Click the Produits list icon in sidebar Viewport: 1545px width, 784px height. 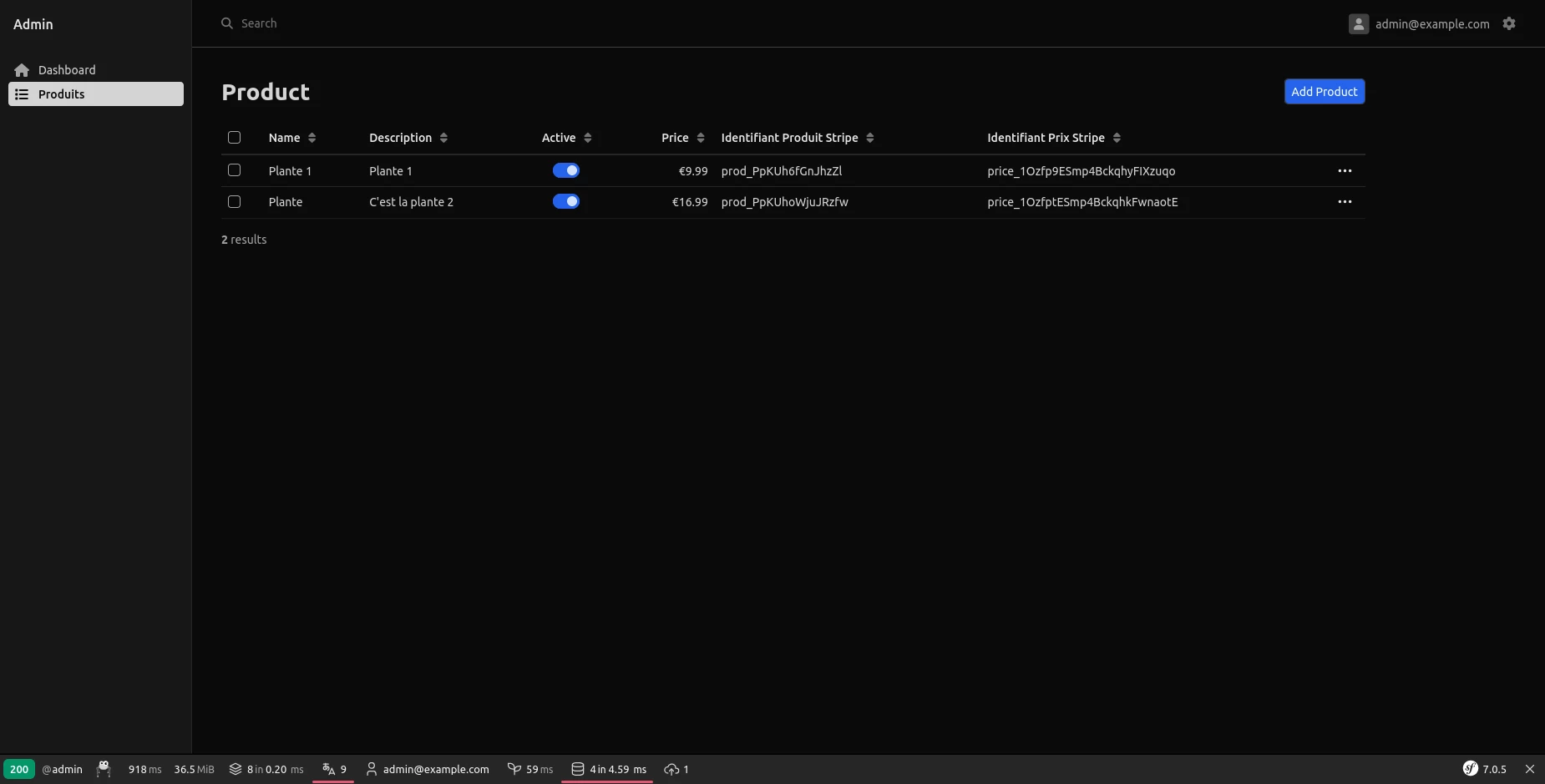pos(22,94)
